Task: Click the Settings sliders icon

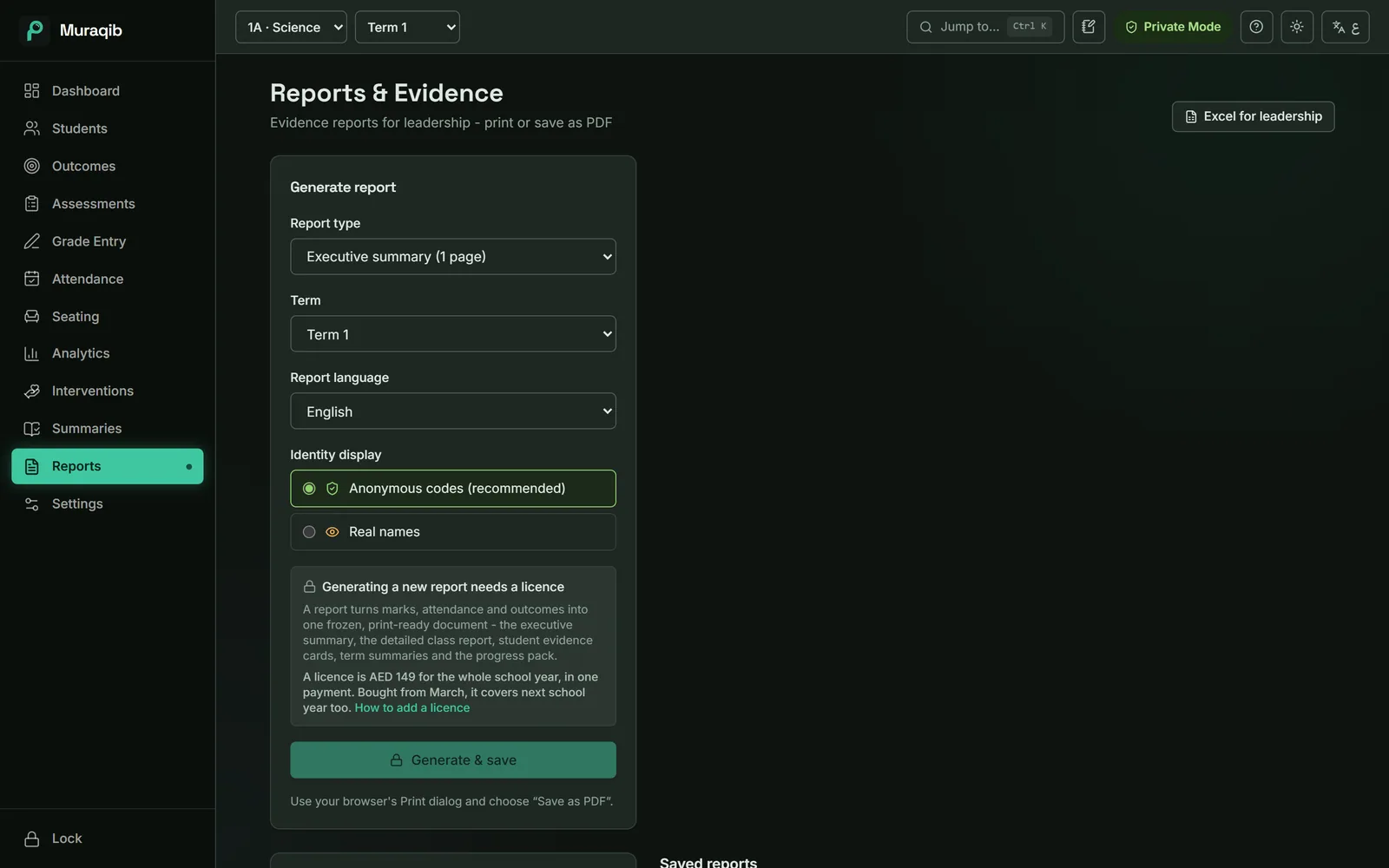Action: (32, 504)
